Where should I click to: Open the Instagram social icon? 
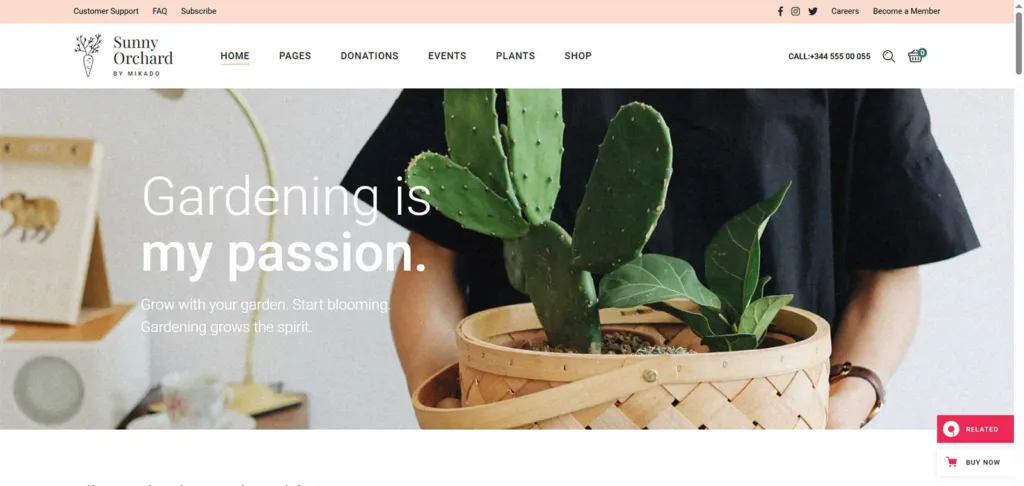pyautogui.click(x=795, y=11)
